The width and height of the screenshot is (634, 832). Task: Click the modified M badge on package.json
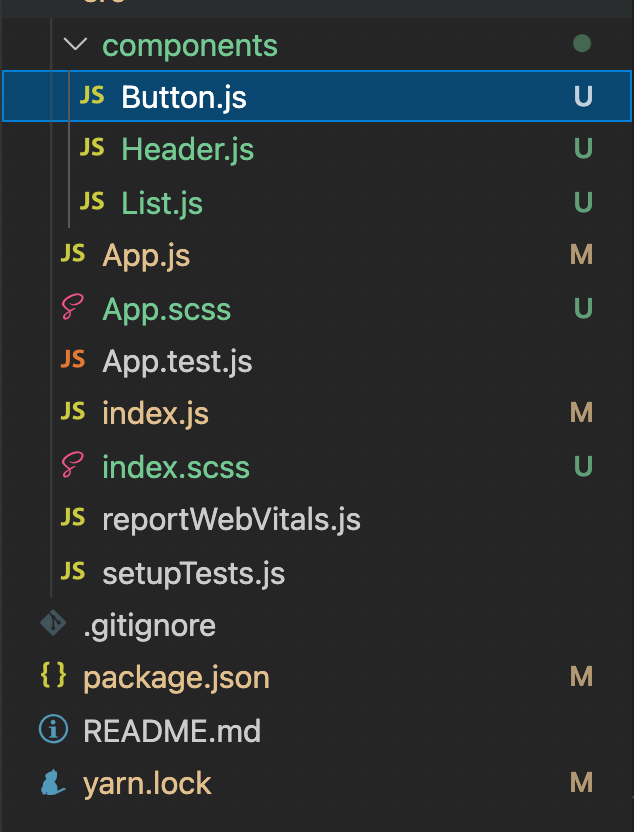point(582,678)
